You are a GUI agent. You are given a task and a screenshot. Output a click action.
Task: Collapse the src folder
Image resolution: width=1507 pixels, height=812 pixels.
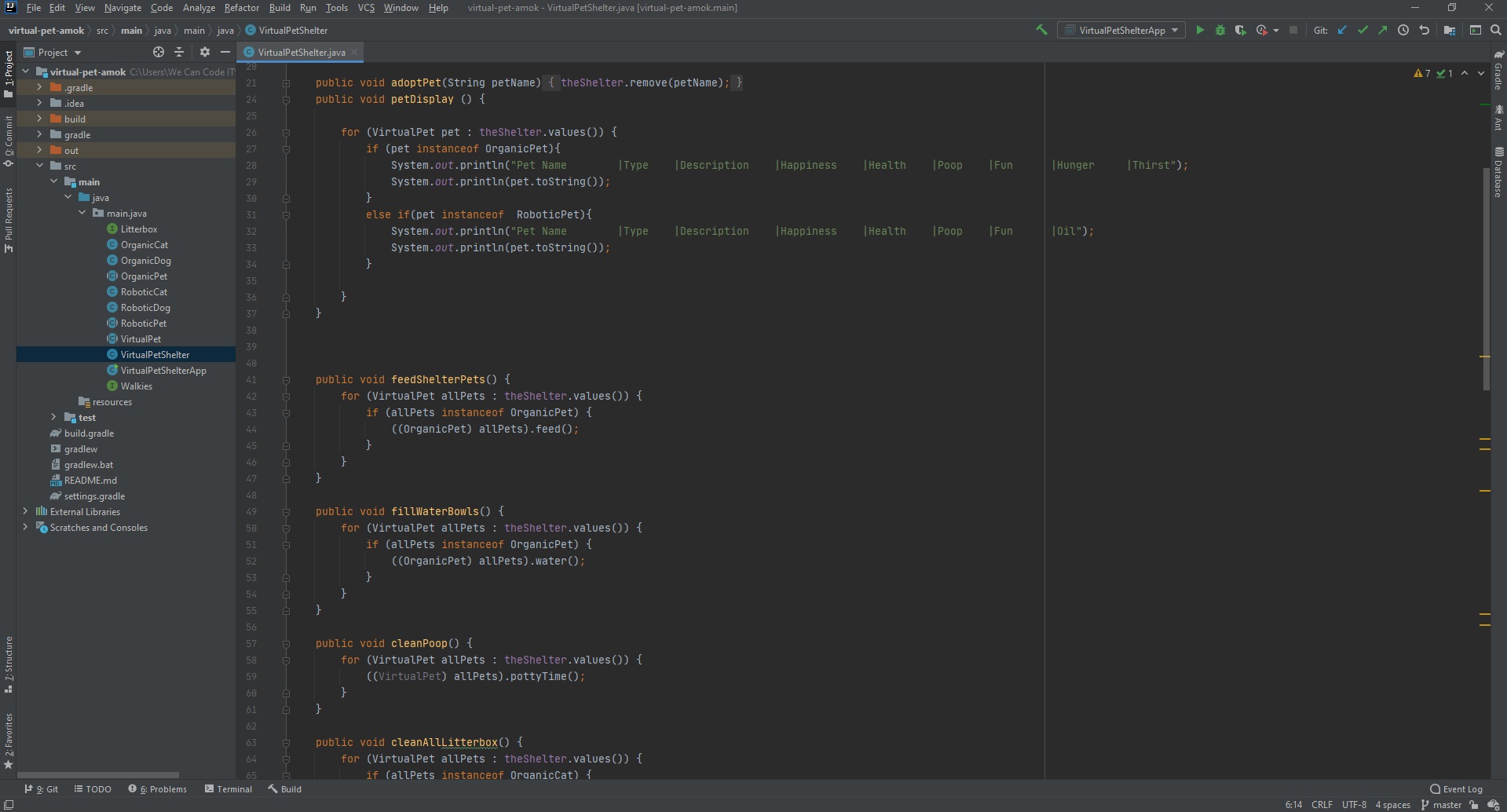[39, 166]
